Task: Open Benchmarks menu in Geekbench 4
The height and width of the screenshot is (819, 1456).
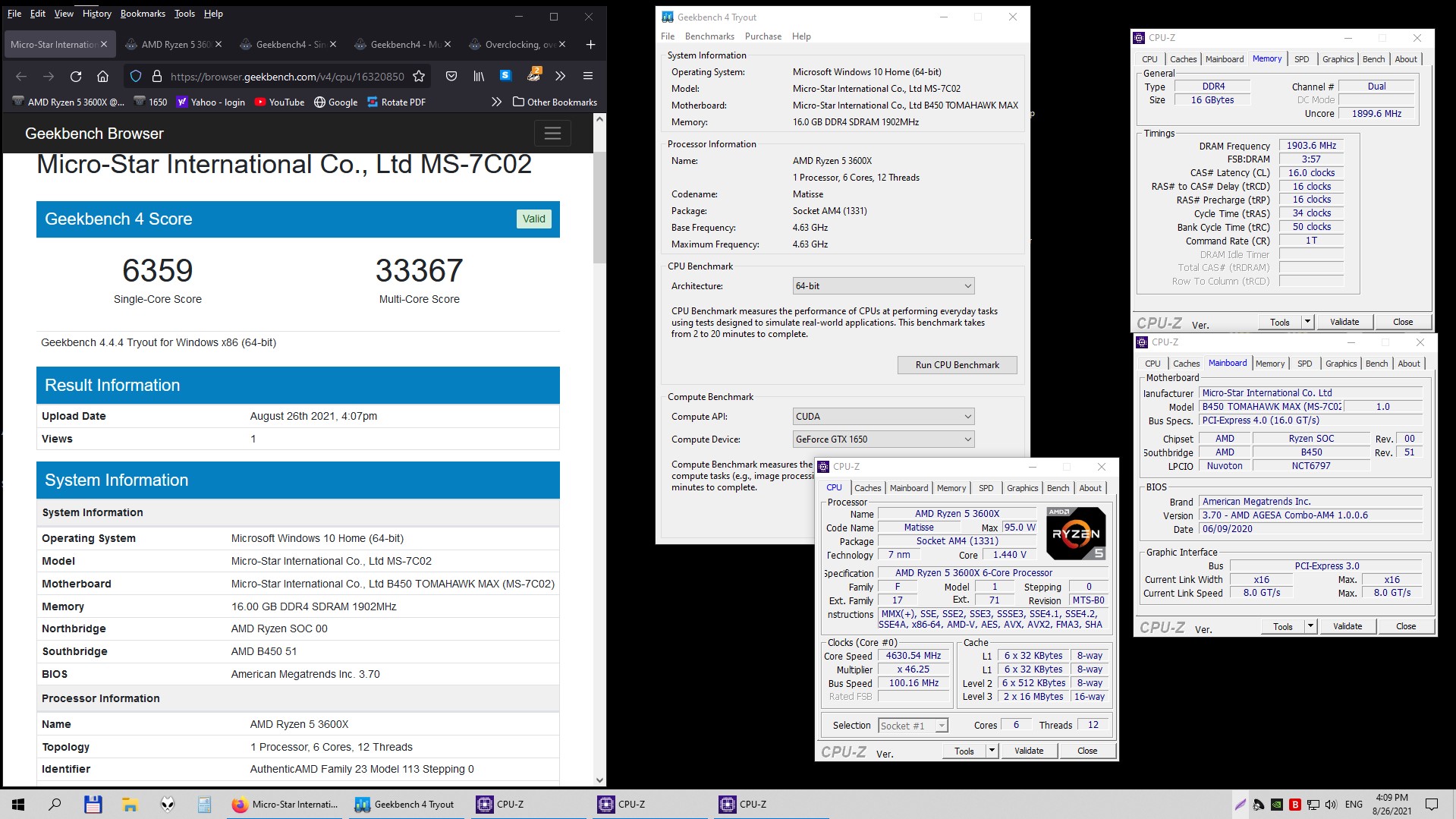Action: pyautogui.click(x=709, y=36)
